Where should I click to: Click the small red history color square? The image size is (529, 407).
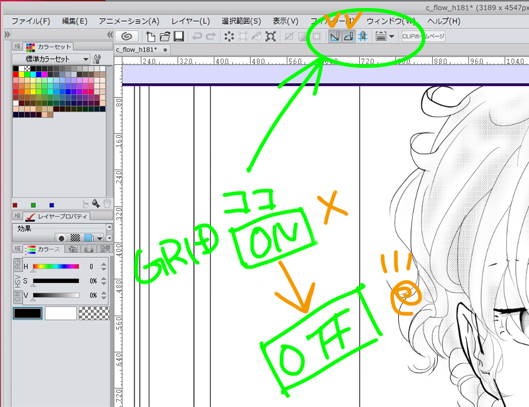tap(15, 205)
